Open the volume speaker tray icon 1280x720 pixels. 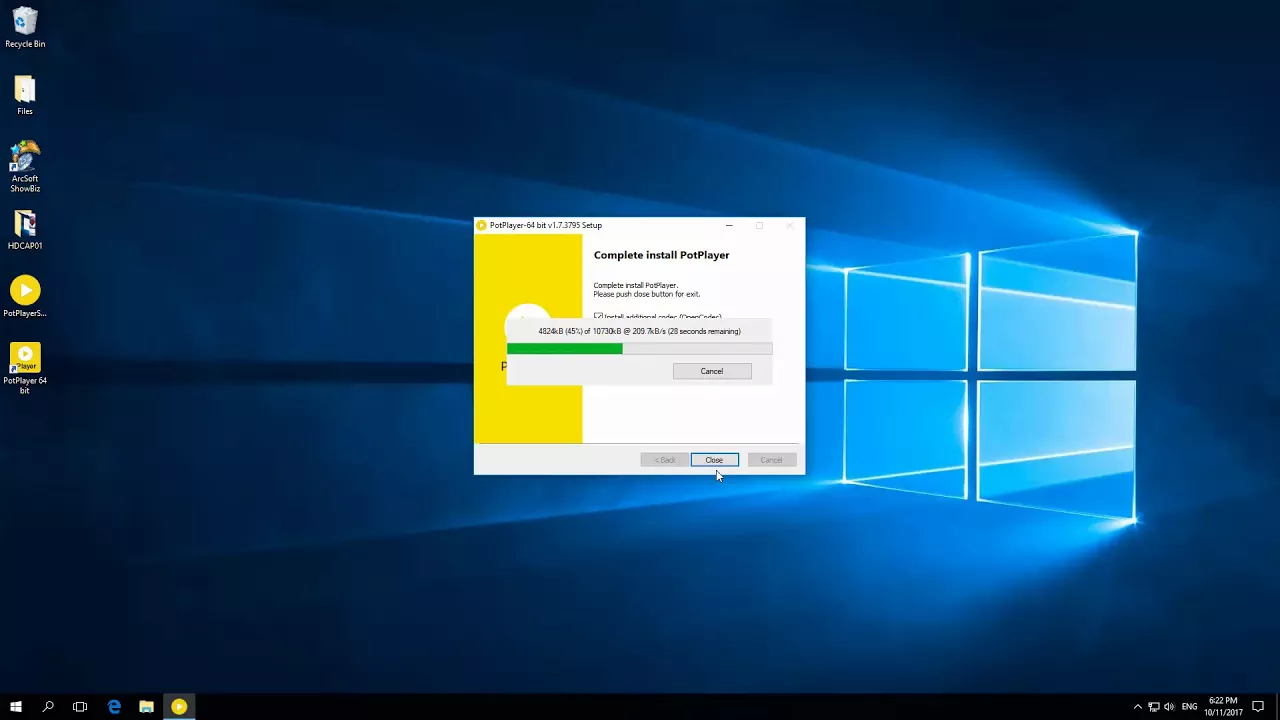click(1169, 707)
